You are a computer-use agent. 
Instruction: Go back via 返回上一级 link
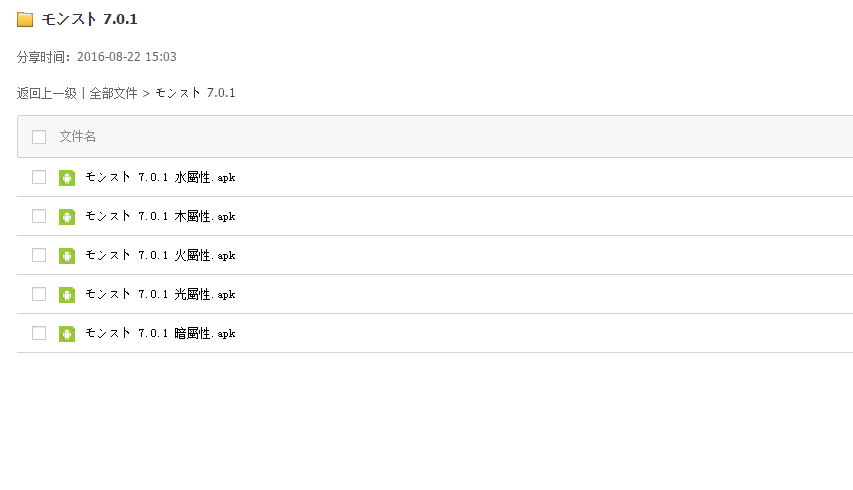point(46,94)
